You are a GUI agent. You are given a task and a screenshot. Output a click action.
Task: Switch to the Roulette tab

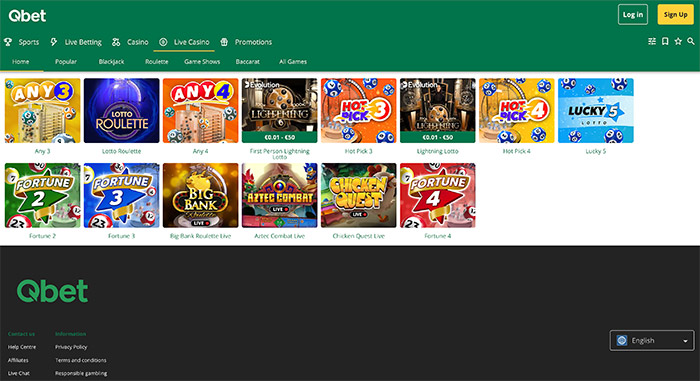pos(157,62)
